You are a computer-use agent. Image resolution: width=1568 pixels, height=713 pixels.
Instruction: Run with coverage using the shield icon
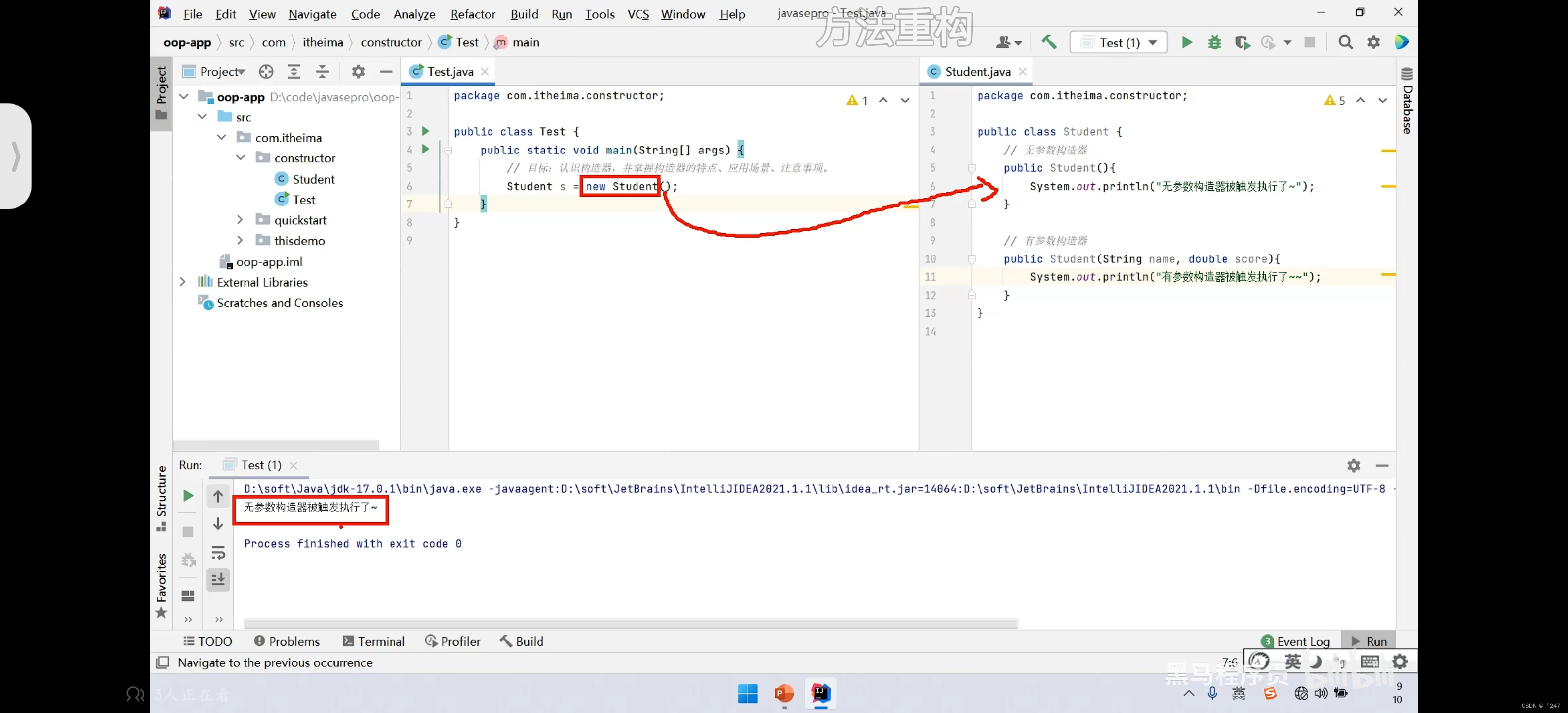pyautogui.click(x=1242, y=42)
